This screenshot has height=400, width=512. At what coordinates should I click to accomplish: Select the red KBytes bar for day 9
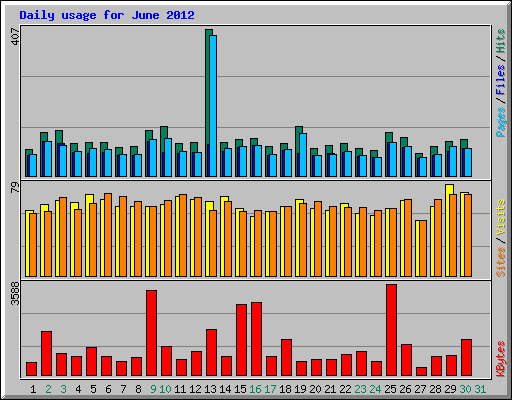click(x=152, y=333)
